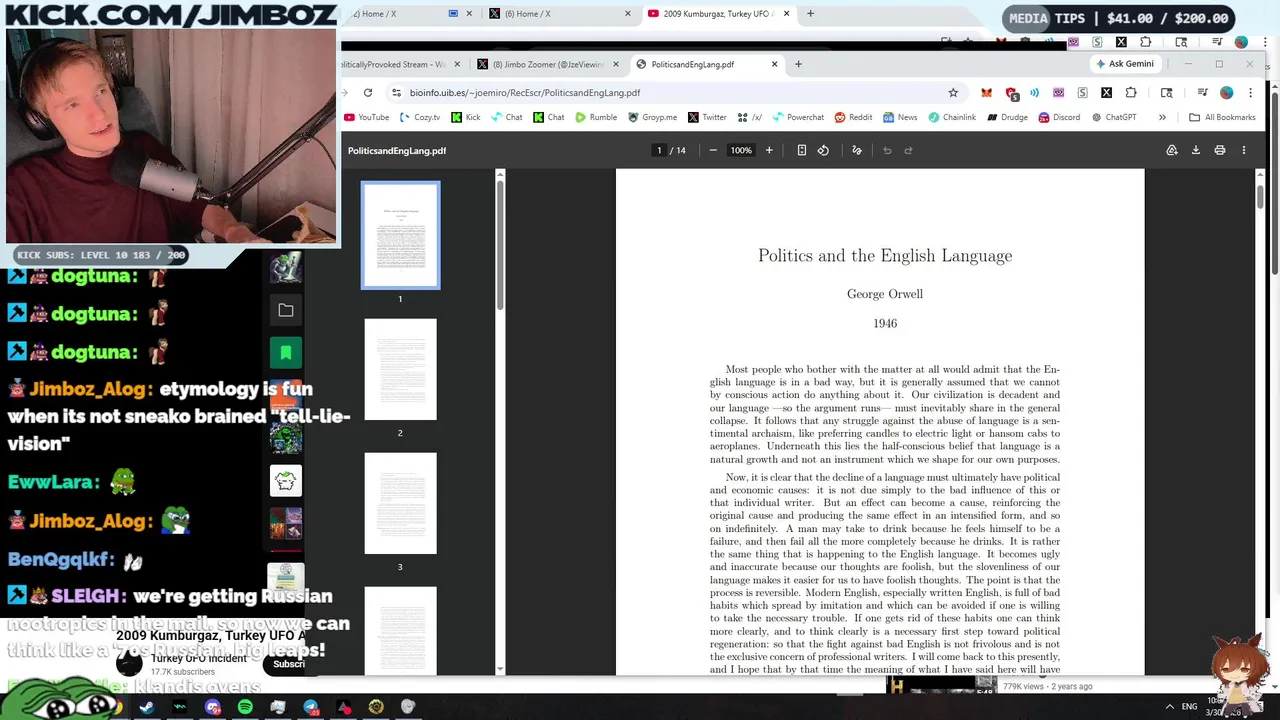The width and height of the screenshot is (1280, 720).
Task: Select page 3 thumbnail
Action: (400, 503)
